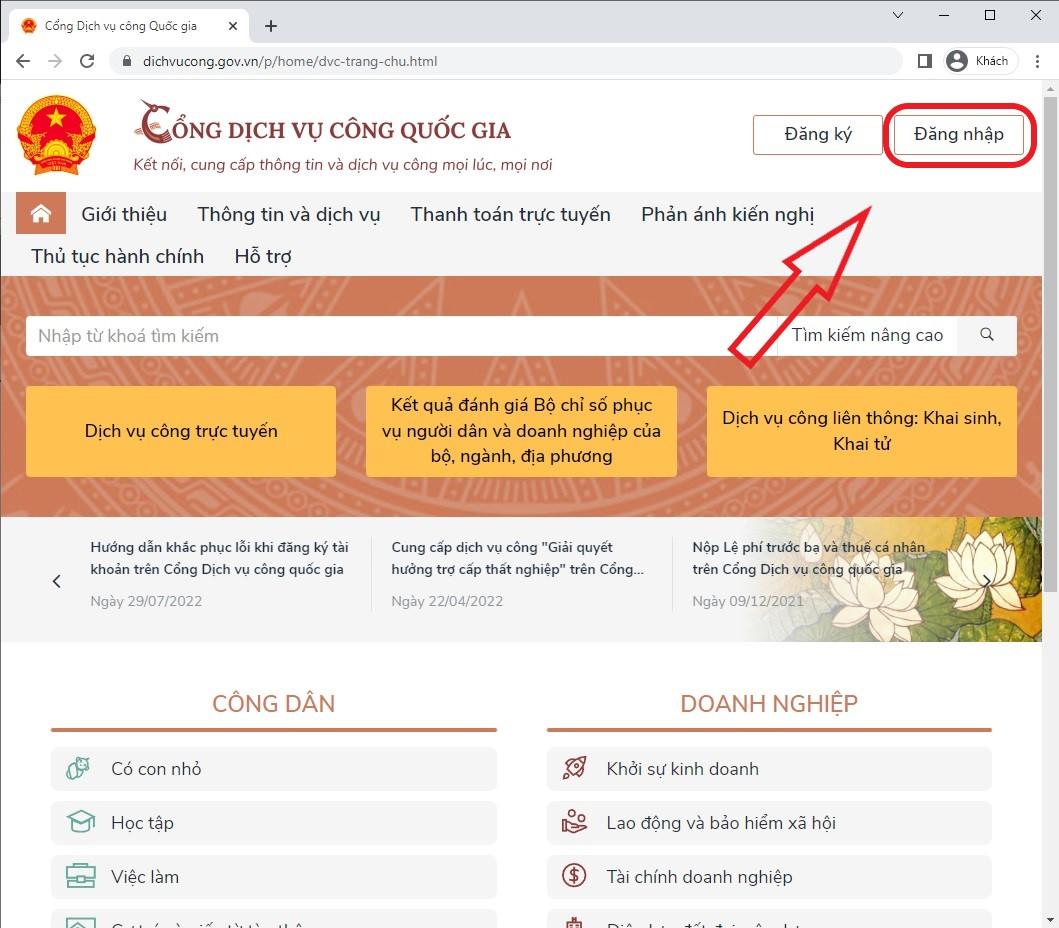
Task: Open the Khách guest profile menu
Action: pyautogui.click(x=980, y=61)
